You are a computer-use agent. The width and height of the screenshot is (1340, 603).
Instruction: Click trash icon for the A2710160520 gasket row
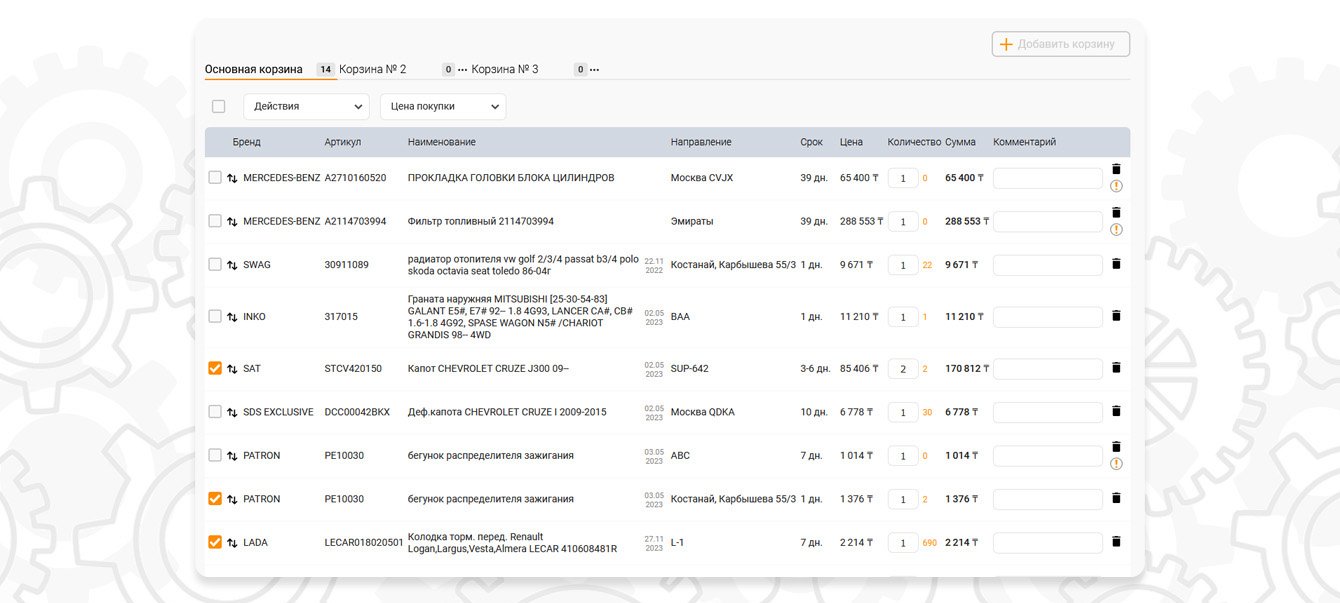coord(1116,170)
